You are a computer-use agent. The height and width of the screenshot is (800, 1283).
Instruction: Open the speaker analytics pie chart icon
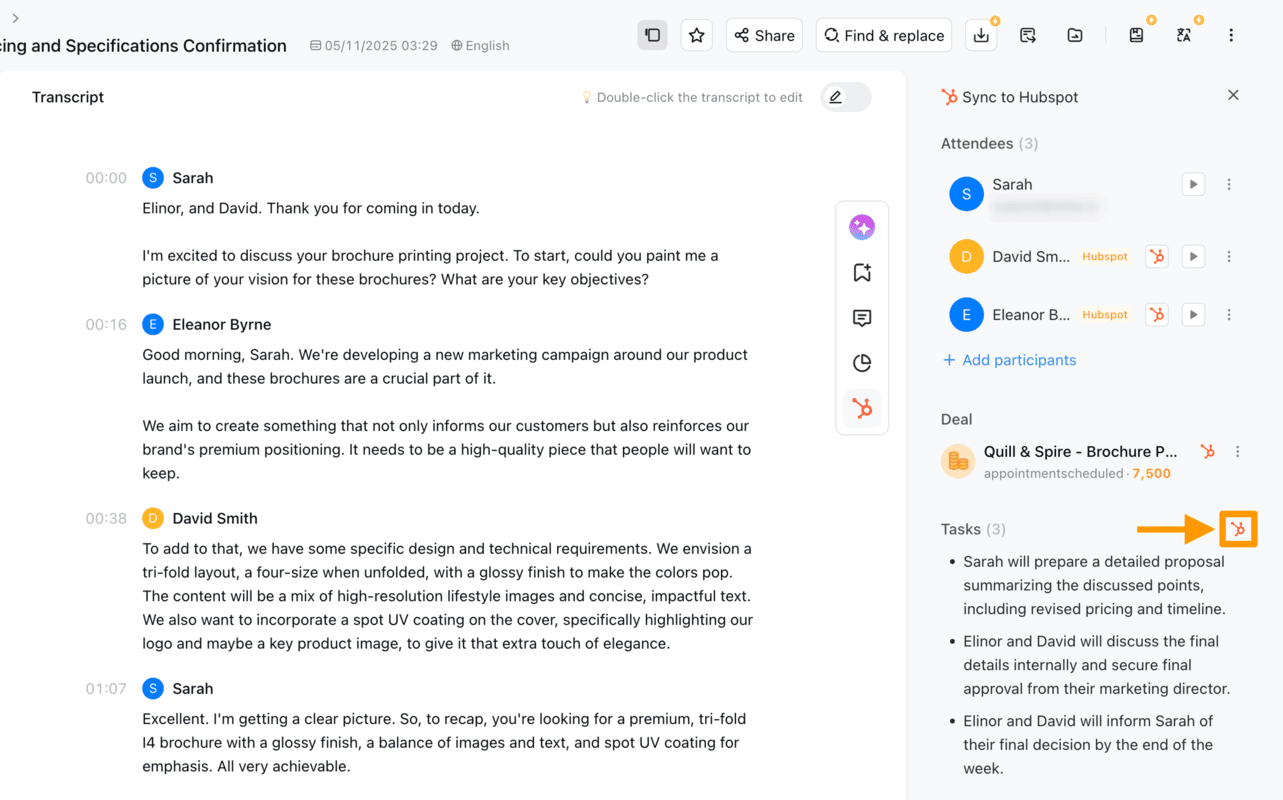[x=862, y=363]
